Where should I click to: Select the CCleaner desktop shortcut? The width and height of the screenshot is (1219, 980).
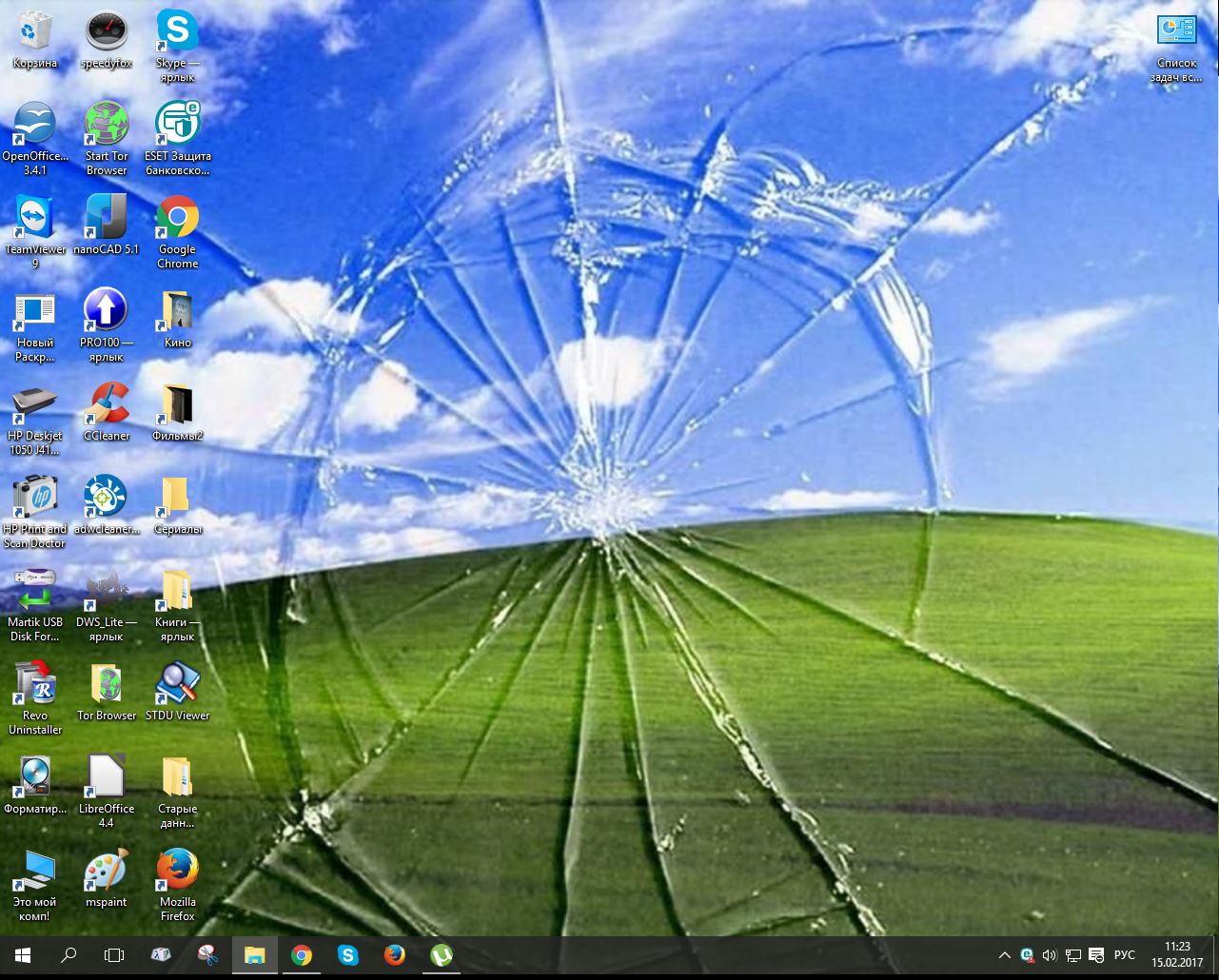(x=106, y=412)
